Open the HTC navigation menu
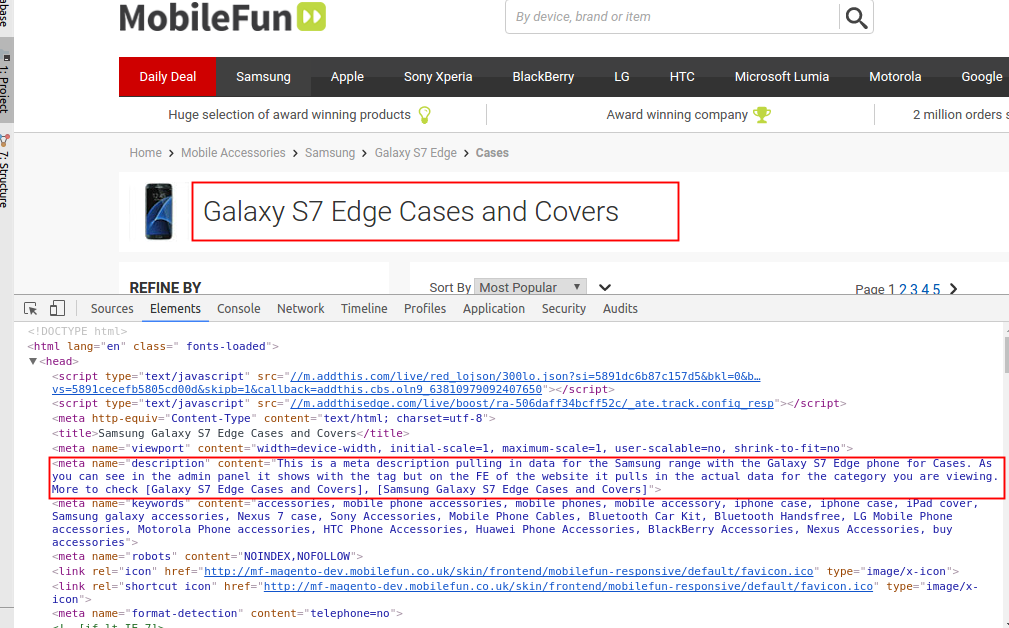 [x=681, y=77]
